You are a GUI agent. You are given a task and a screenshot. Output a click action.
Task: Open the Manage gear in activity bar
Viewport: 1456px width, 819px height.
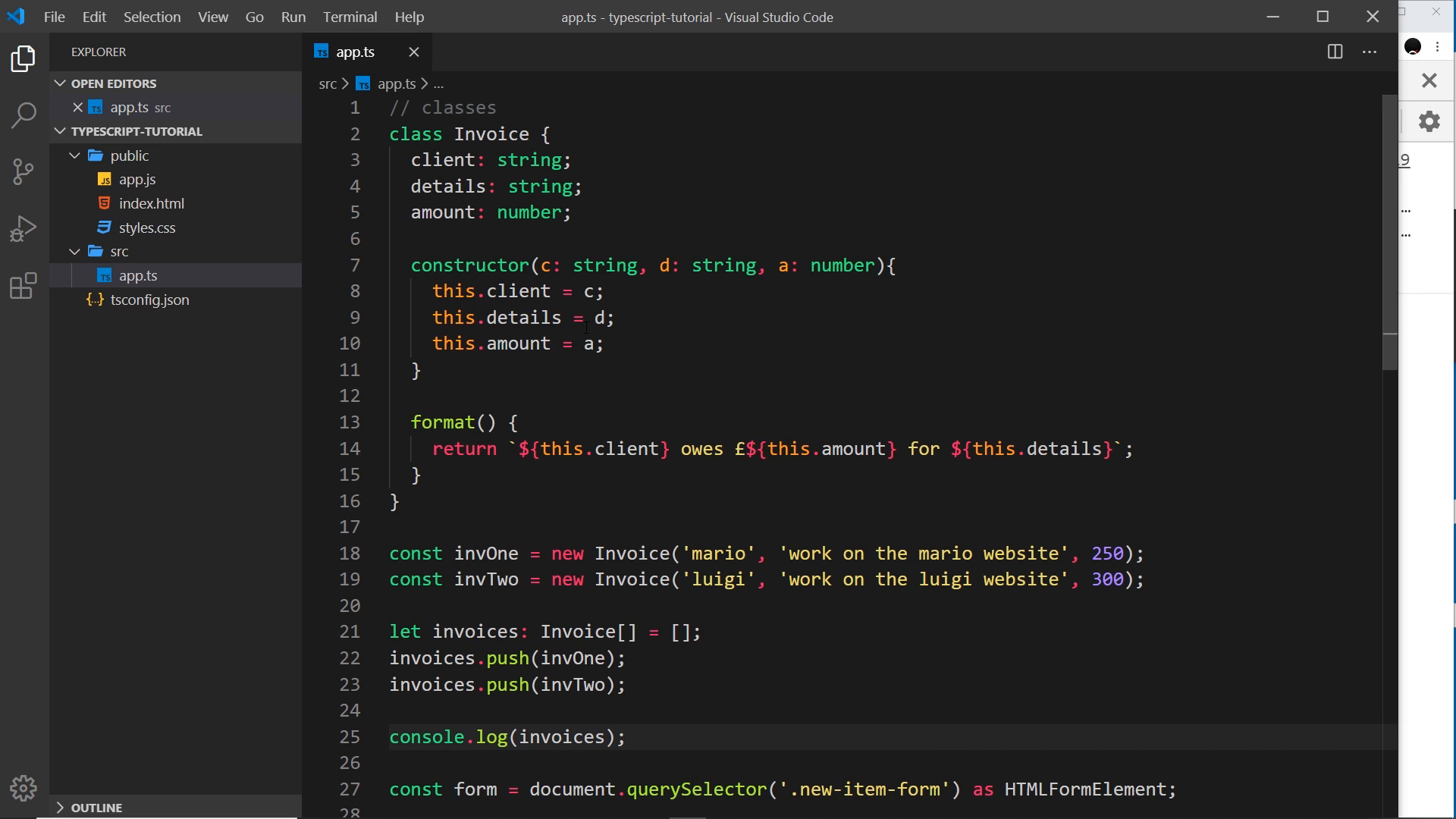[x=24, y=789]
